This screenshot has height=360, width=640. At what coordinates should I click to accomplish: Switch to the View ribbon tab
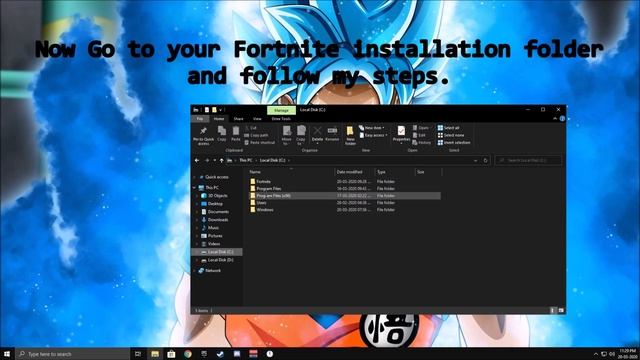[257, 119]
